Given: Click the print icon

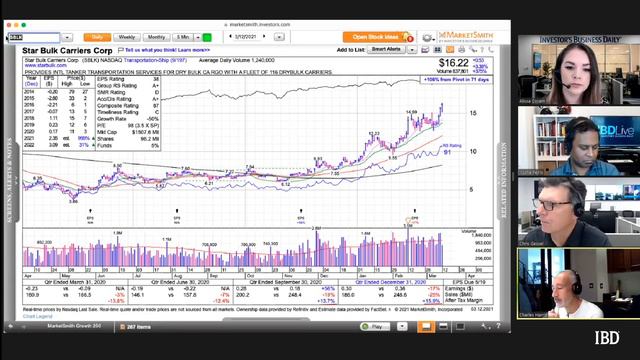Looking at the screenshot, I should pyautogui.click(x=461, y=50).
